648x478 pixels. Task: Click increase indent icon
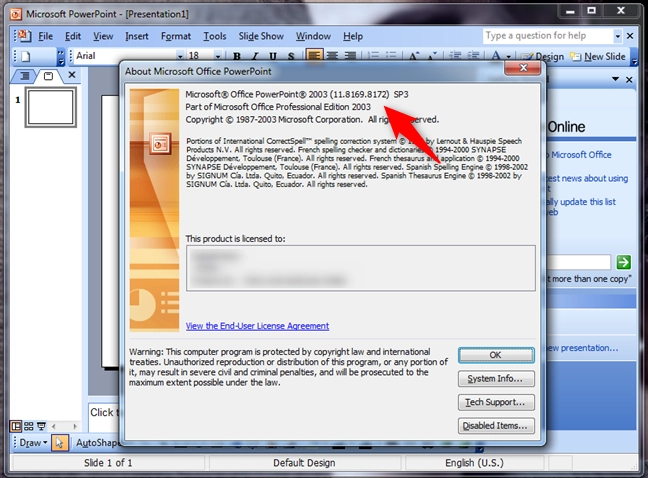[x=473, y=55]
